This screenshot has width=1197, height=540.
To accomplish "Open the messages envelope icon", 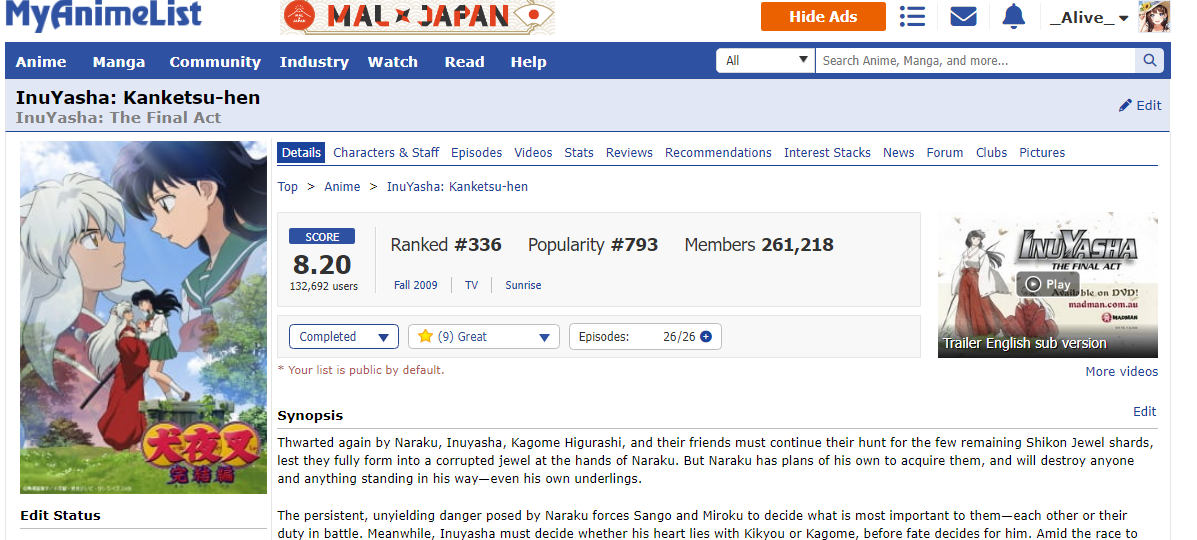I will 963,16.
